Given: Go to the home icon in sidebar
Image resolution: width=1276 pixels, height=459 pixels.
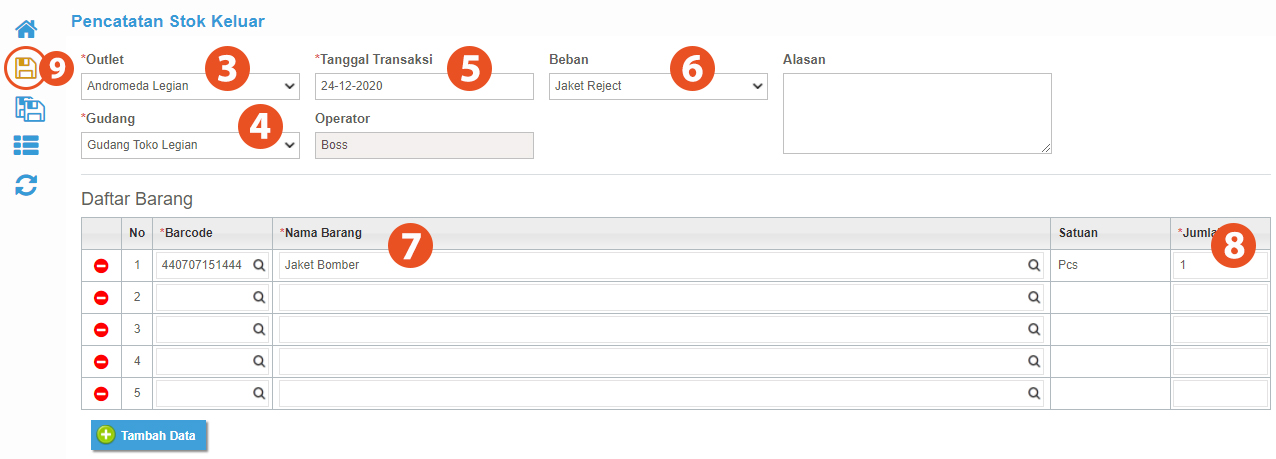Looking at the screenshot, I should [x=26, y=29].
